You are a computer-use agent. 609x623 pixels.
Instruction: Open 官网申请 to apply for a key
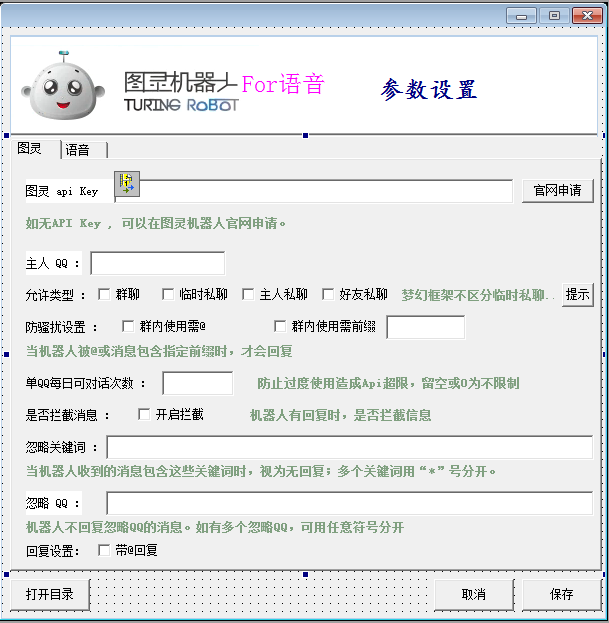click(558, 191)
